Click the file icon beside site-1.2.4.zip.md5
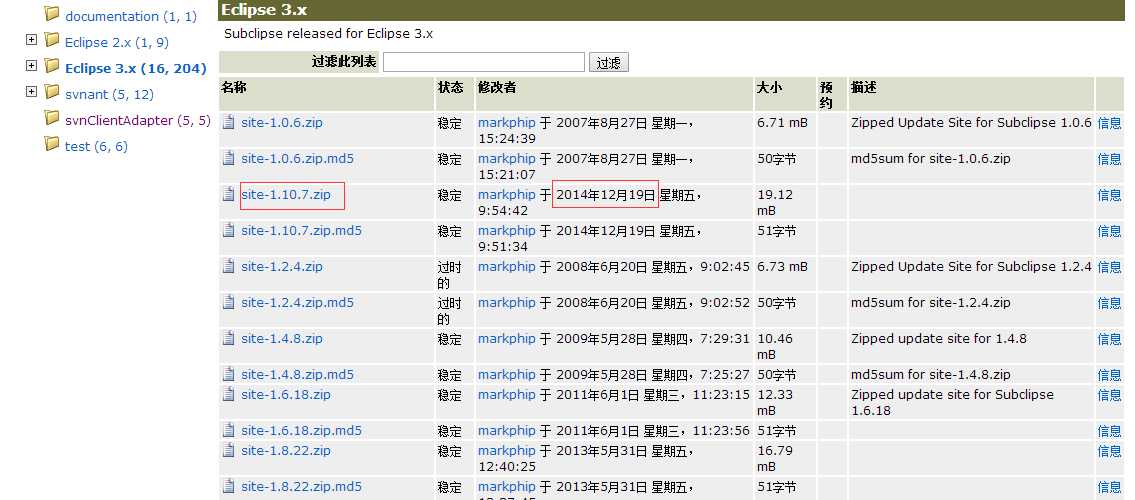1135x500 pixels. [229, 302]
